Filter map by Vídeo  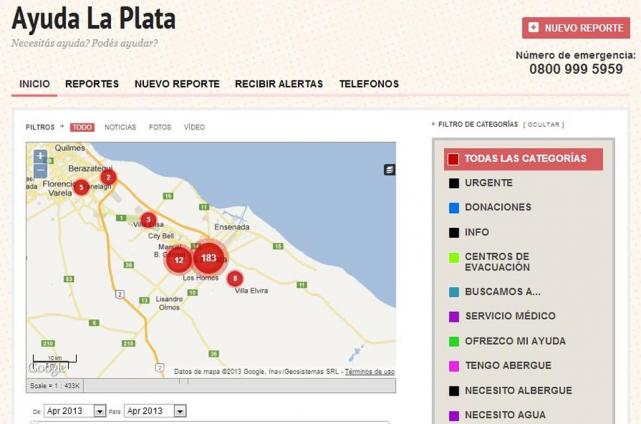click(x=194, y=127)
